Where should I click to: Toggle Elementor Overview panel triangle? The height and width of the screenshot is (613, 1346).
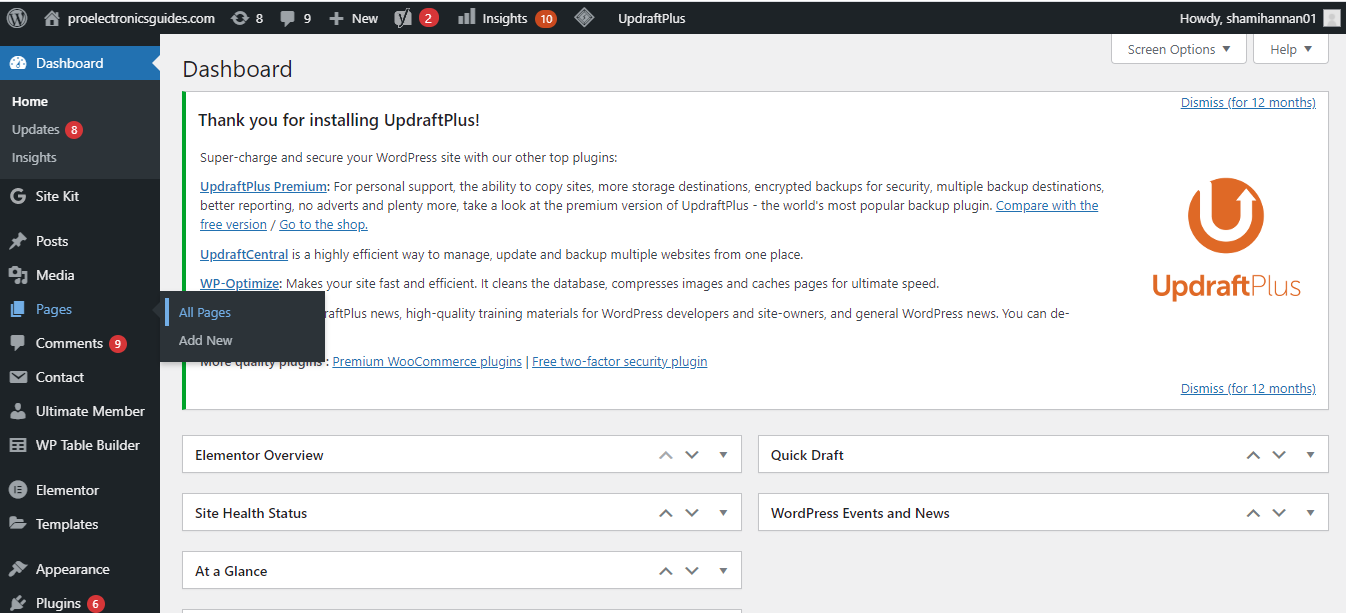pyautogui.click(x=723, y=455)
